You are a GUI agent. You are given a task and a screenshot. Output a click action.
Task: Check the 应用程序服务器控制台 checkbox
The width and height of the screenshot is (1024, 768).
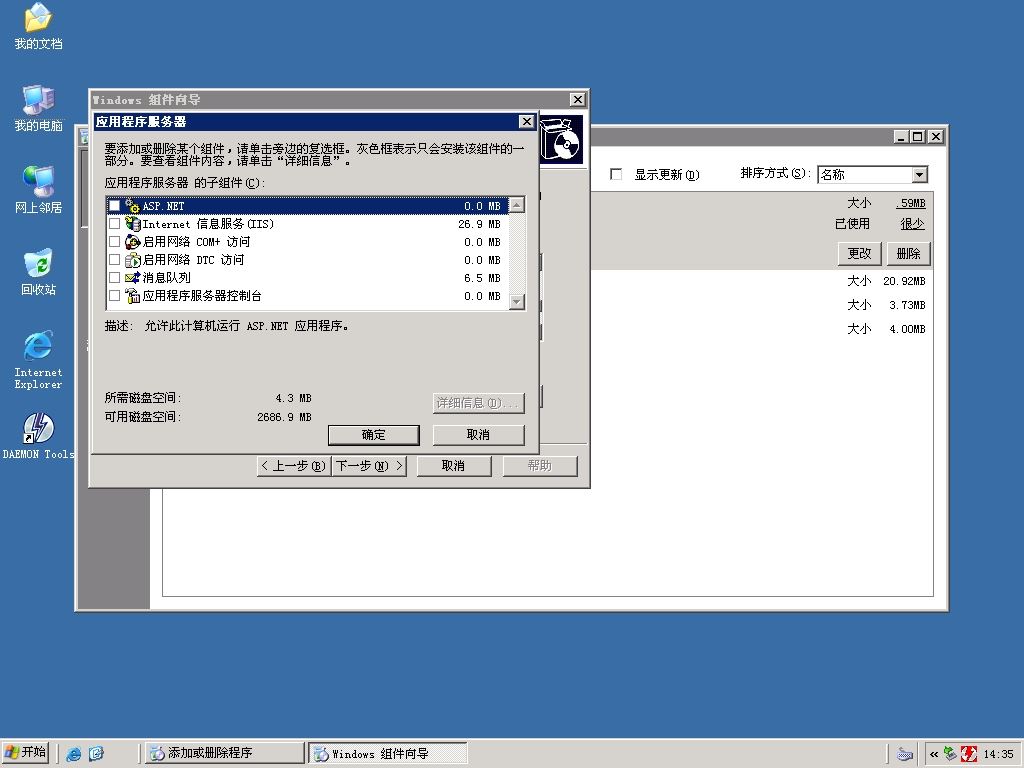point(114,296)
